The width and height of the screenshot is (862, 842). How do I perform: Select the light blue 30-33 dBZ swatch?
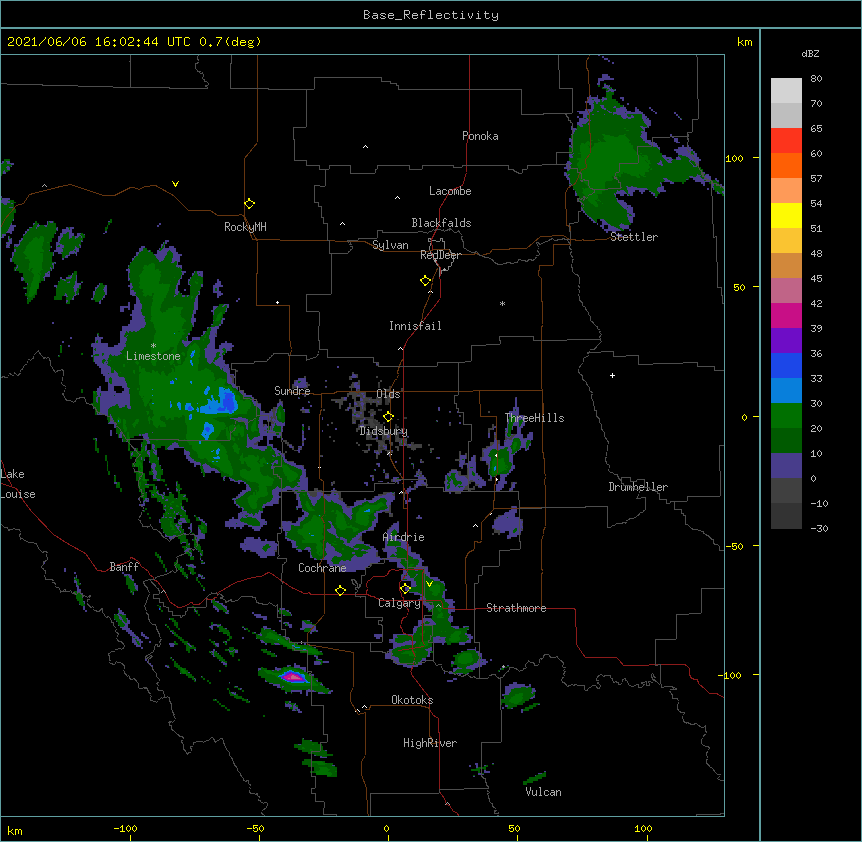pyautogui.click(x=786, y=391)
